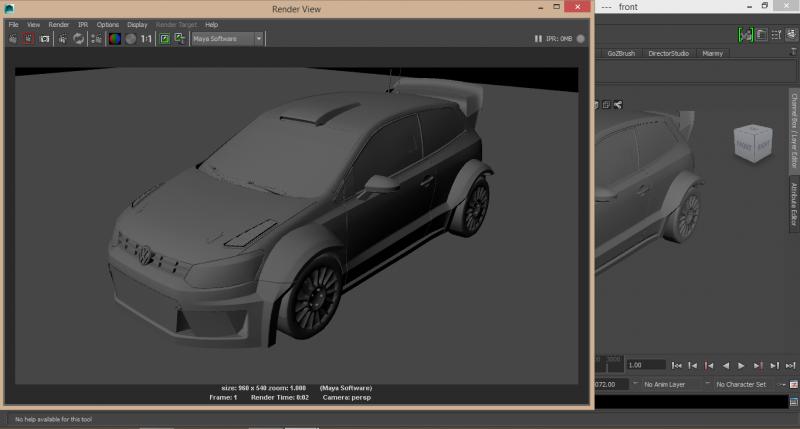Switch to the DirectorStudio shelf tab
Screen dimensions: 800x429
click(668, 53)
